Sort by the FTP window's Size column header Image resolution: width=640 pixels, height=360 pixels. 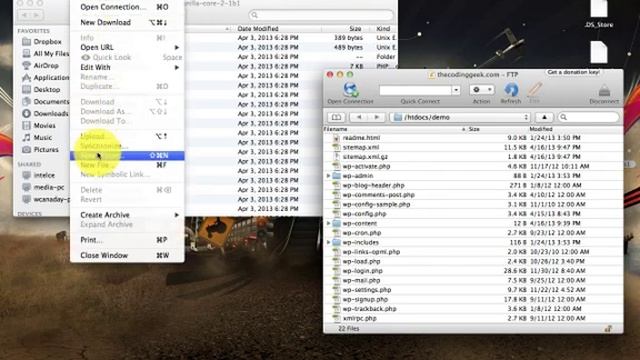point(497,129)
